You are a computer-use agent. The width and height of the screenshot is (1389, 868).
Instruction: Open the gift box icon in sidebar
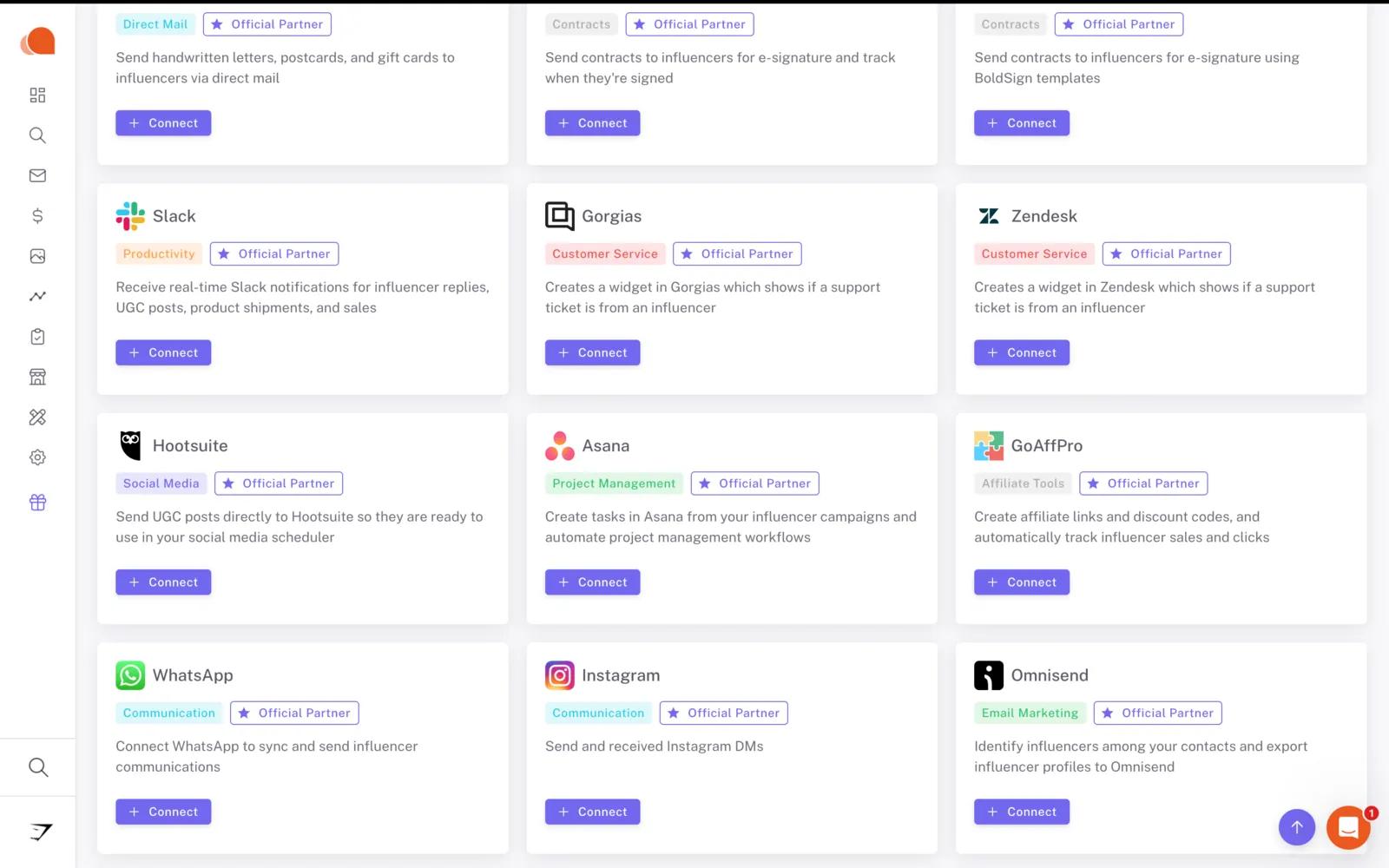pyautogui.click(x=37, y=502)
